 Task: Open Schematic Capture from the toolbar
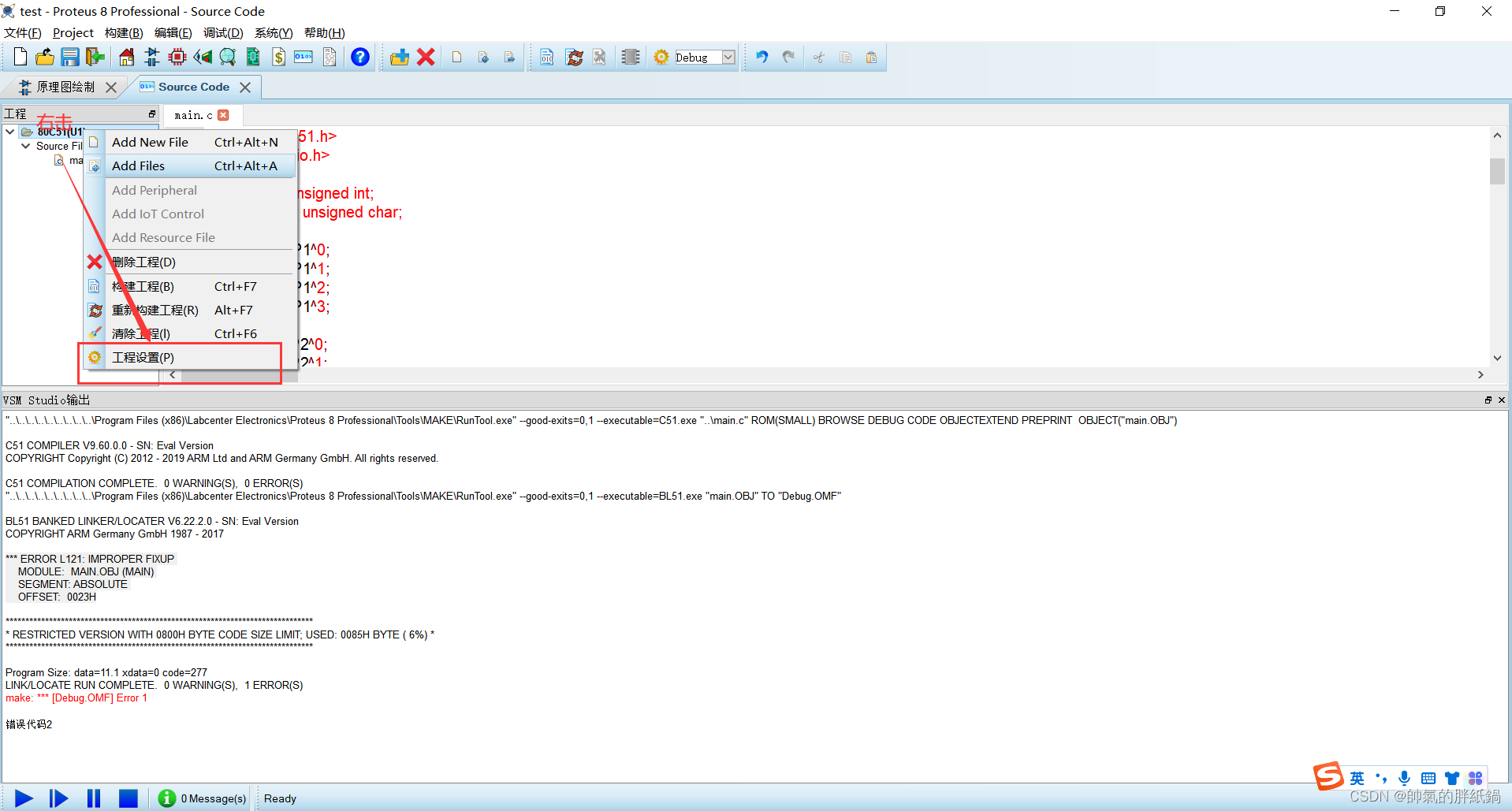[x=152, y=57]
